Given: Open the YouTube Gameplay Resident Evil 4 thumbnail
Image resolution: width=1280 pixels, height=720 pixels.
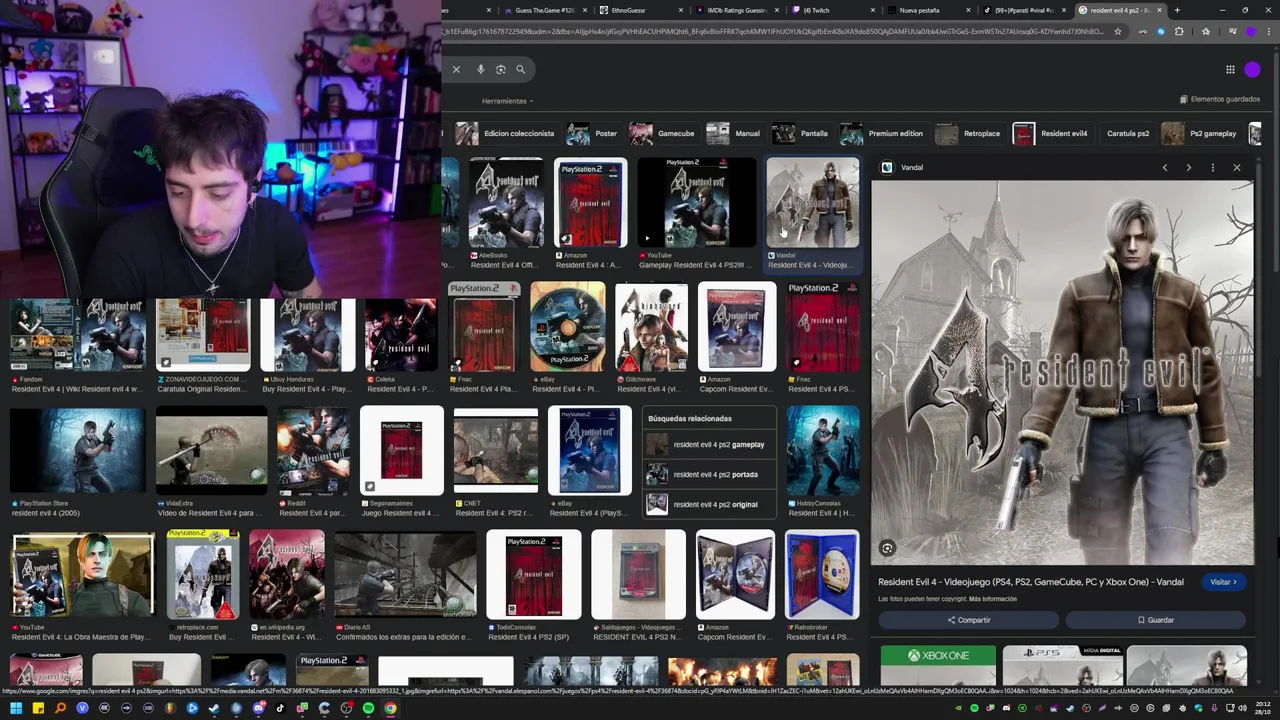Looking at the screenshot, I should coord(697,203).
